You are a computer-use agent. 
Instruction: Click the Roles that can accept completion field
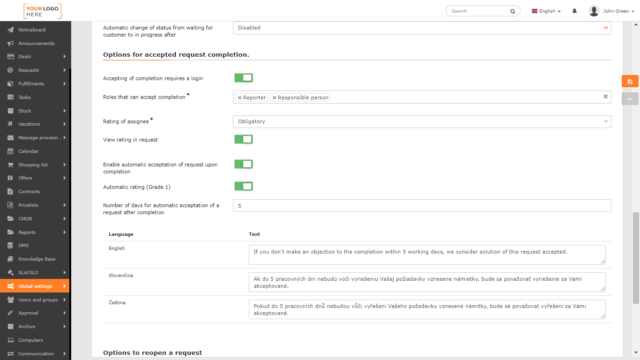(x=422, y=97)
